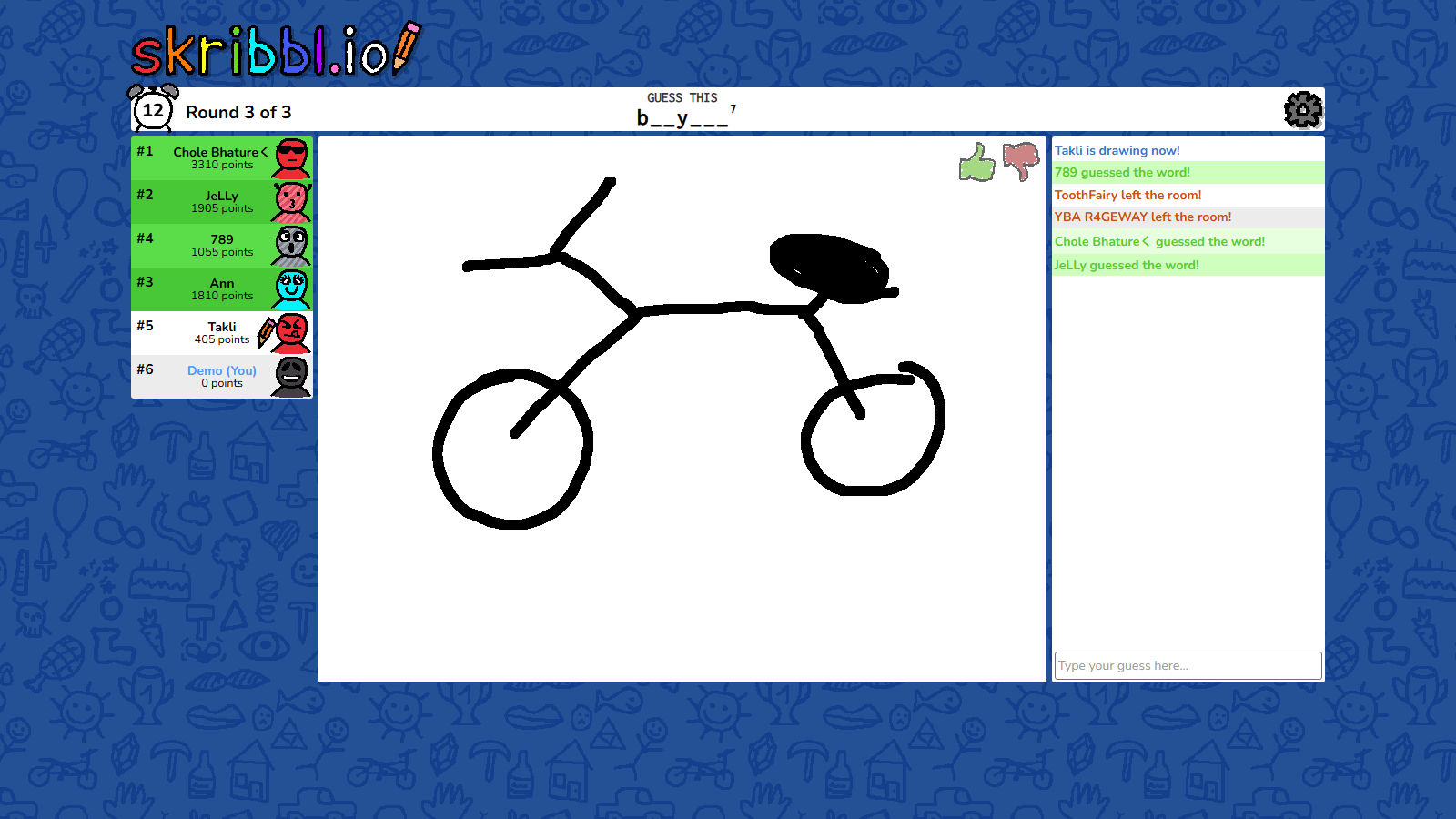The image size is (1456, 819).
Task: Click the green thumbs up like icon
Action: [x=977, y=163]
